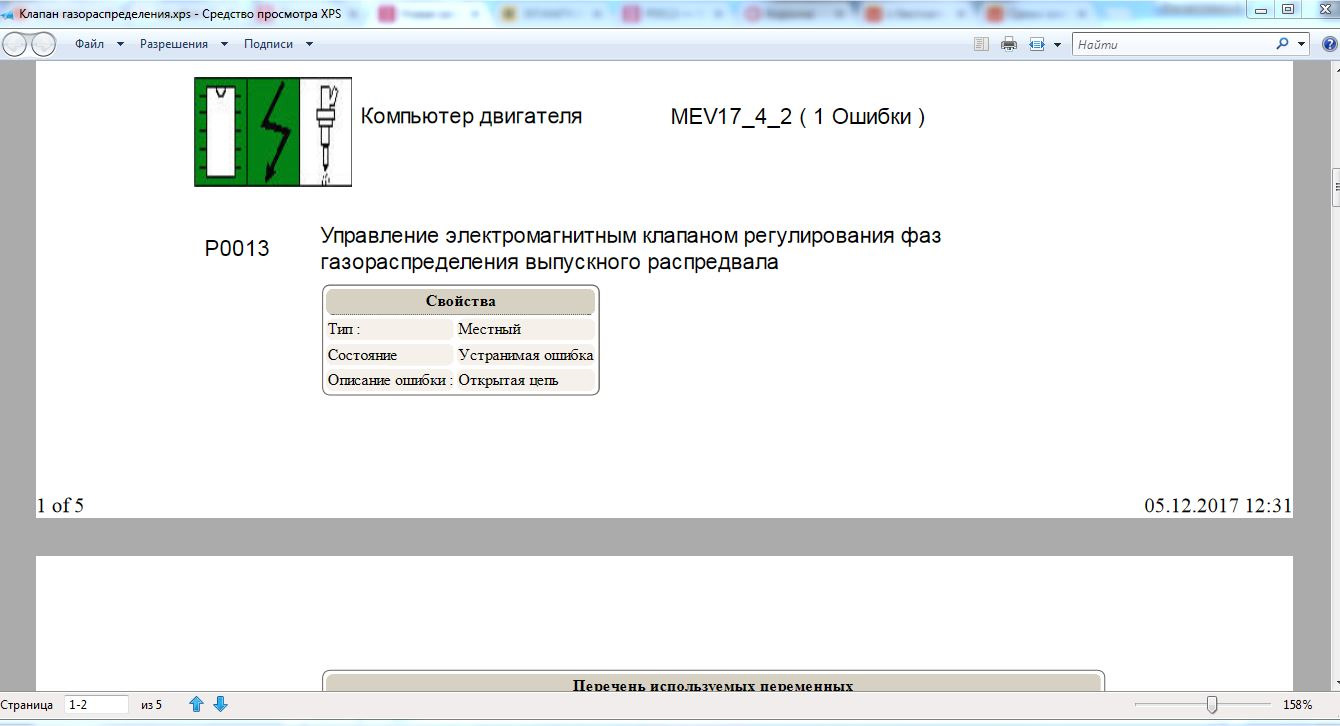
Task: Click the '1 of 5' page footer text
Action: point(60,505)
